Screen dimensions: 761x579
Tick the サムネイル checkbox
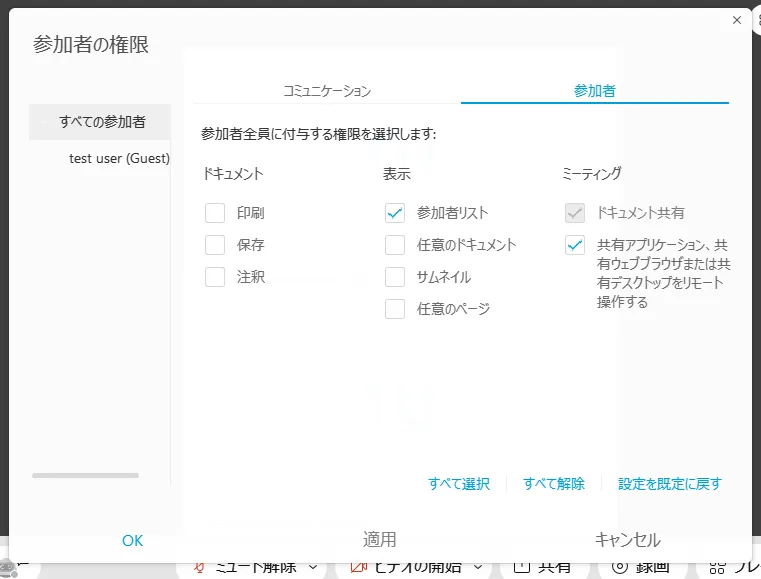click(395, 277)
